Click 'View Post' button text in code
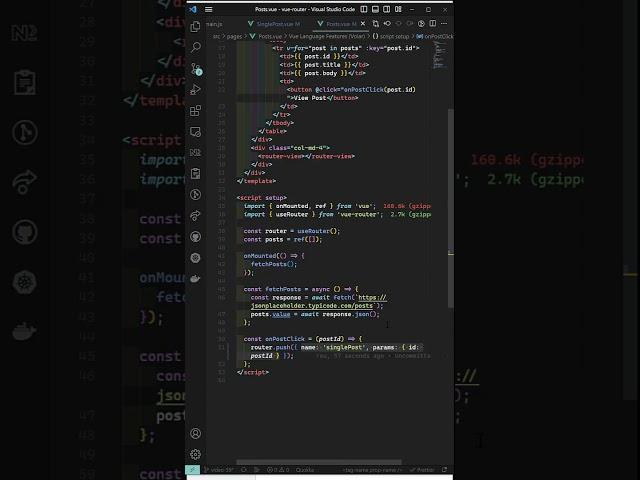Screen dimensions: 640x480 [x=310, y=98]
